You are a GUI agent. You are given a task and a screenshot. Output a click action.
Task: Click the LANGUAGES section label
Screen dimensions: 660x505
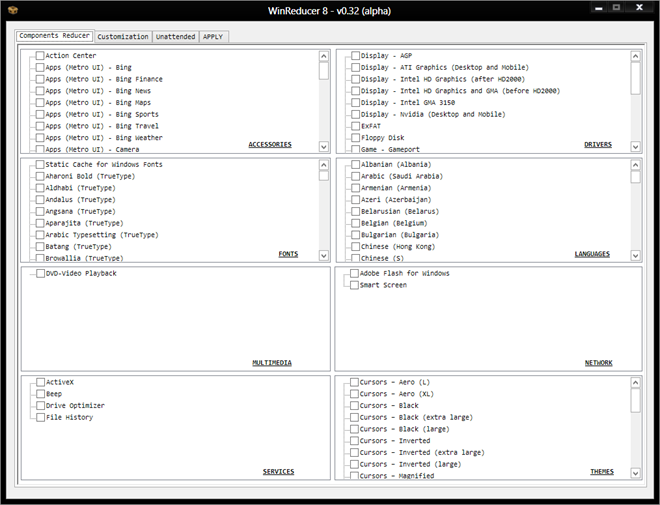[x=592, y=254]
